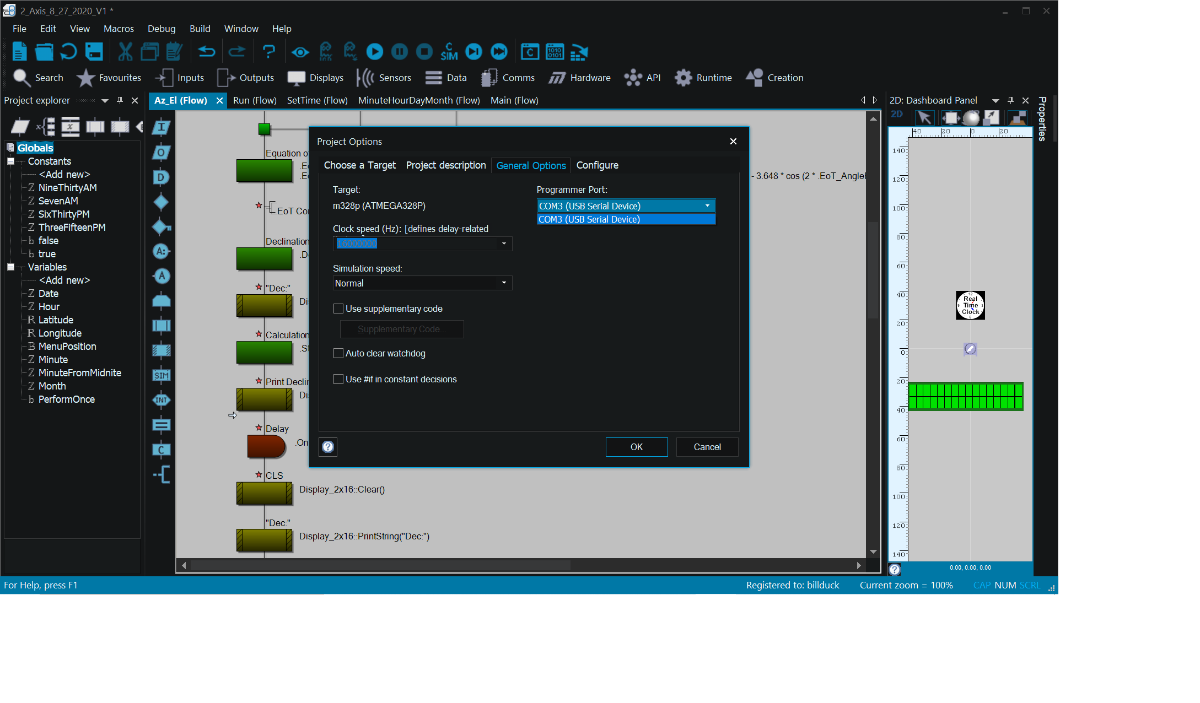Viewport: 1200px width, 703px height.
Task: Click the question mark help icon in toolbar
Action: 269,52
